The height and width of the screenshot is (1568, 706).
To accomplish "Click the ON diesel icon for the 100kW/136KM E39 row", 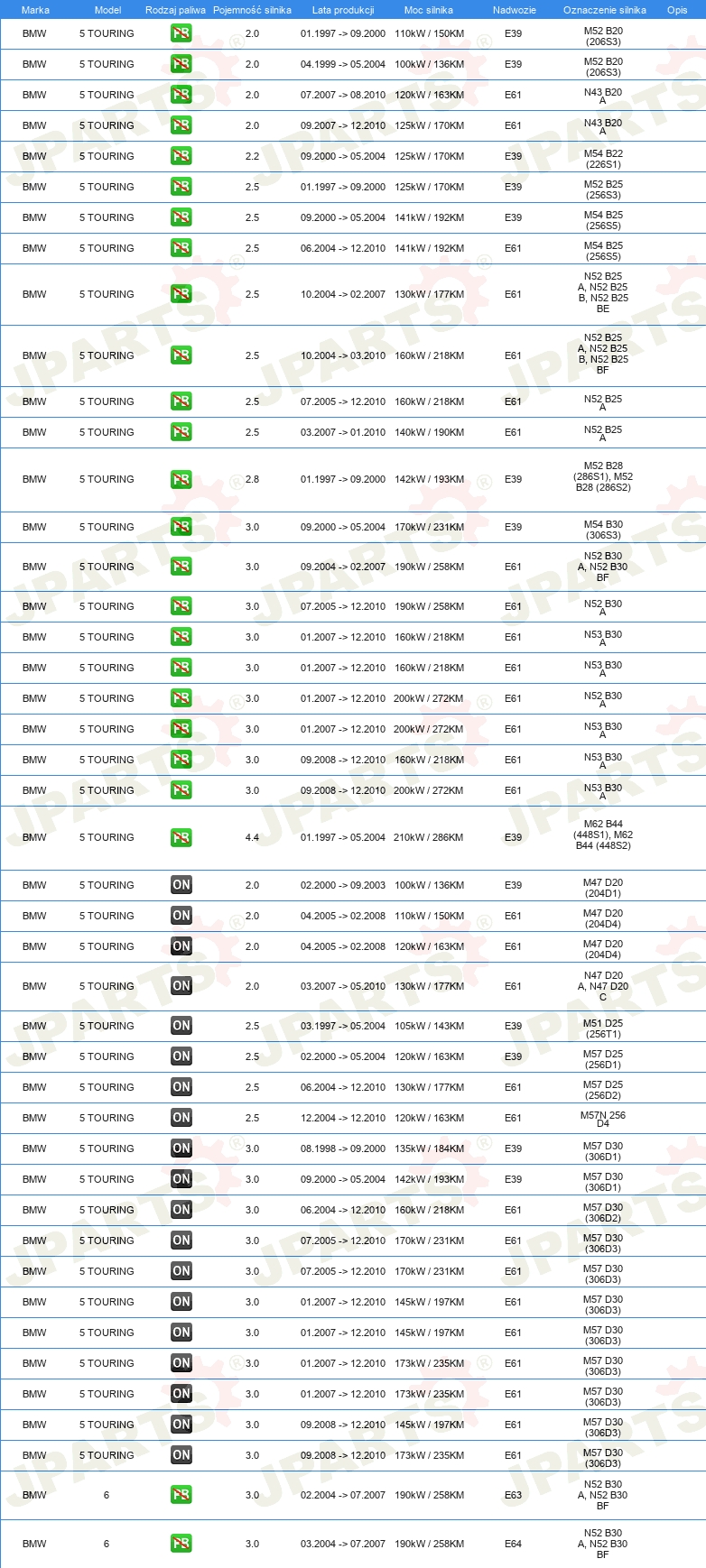I will (181, 885).
